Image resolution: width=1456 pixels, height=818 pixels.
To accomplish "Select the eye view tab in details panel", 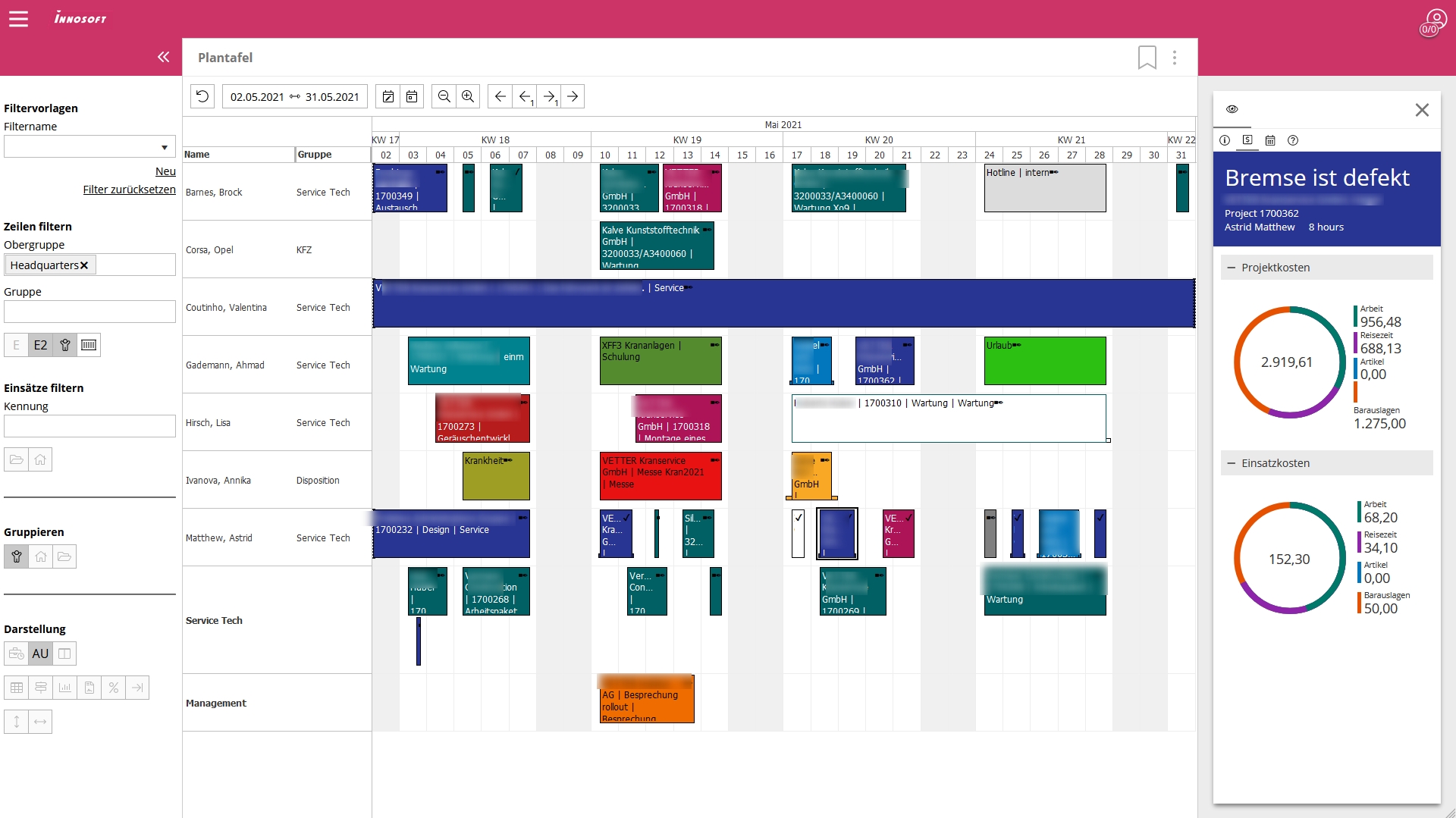I will [1232, 109].
